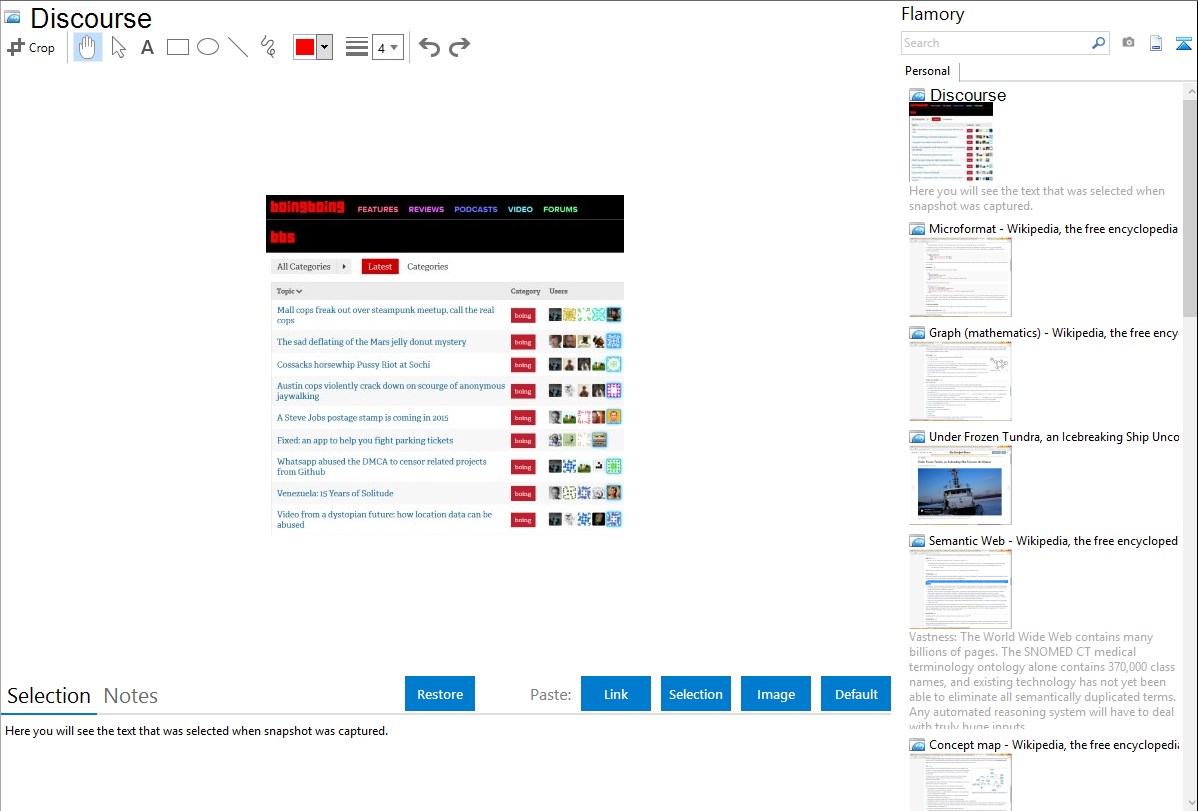The image size is (1198, 811).
Task: Pick the straight line tool
Action: tap(238, 47)
